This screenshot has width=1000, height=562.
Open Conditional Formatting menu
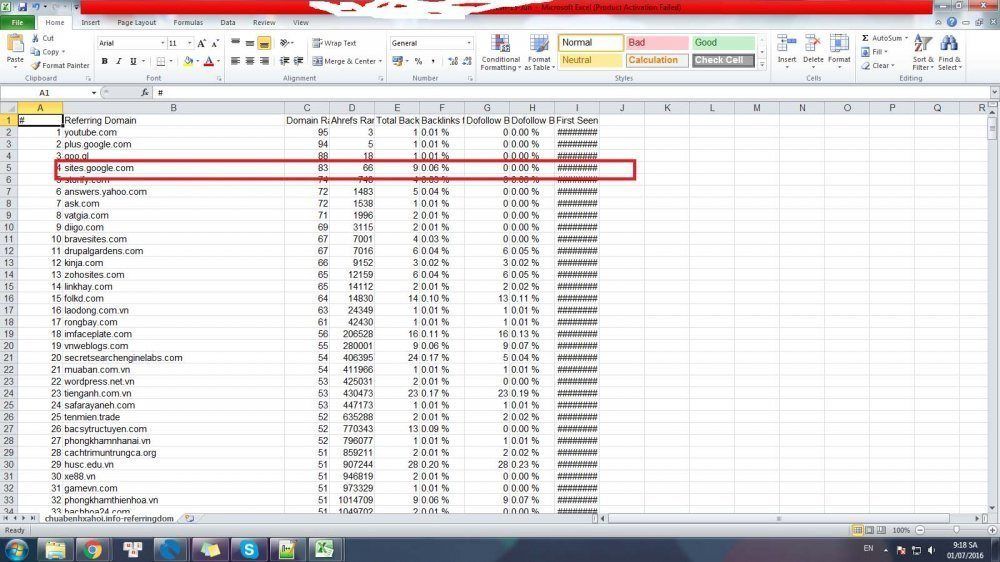(501, 52)
